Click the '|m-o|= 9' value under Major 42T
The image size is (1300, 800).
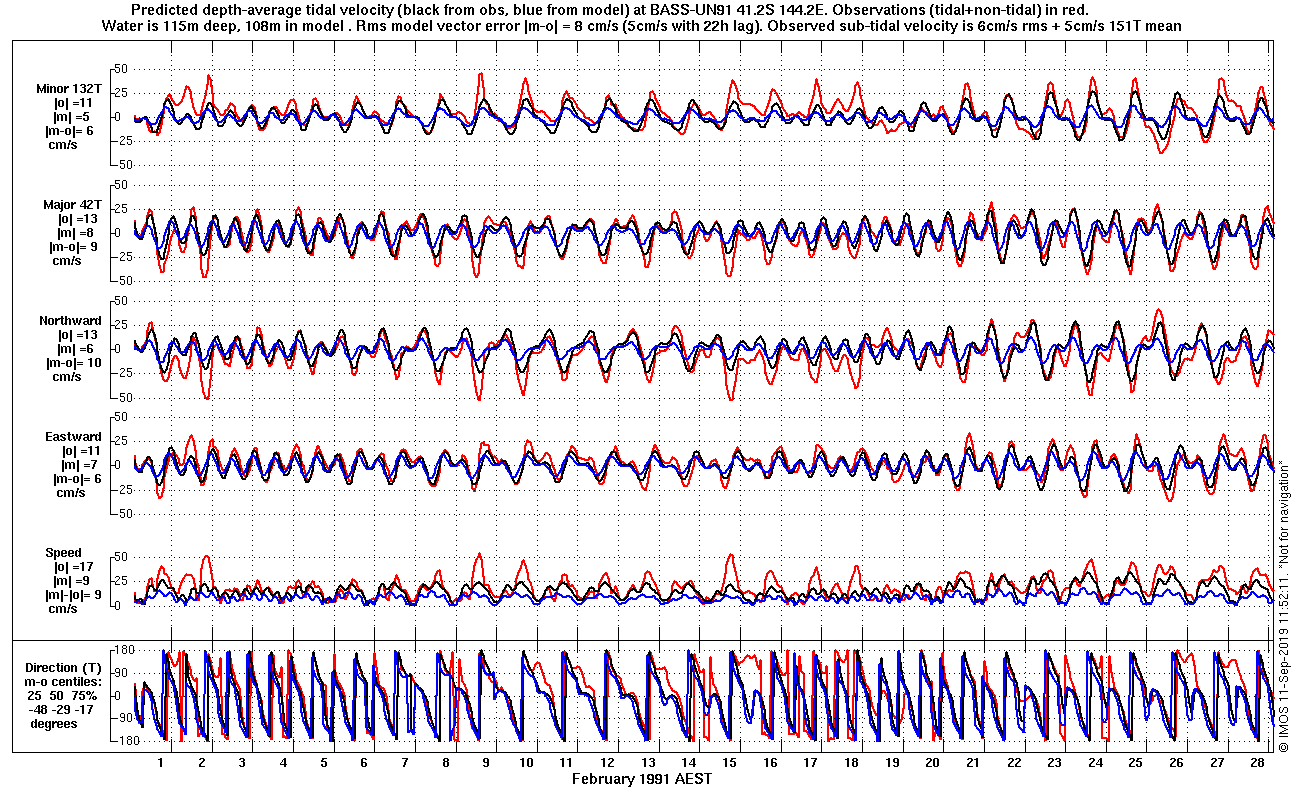[x=73, y=247]
